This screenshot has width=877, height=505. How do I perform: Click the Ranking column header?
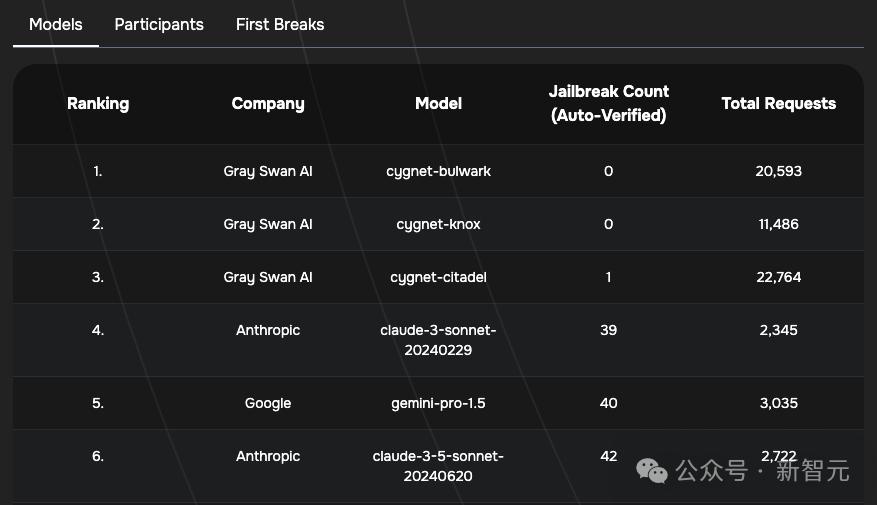(98, 103)
